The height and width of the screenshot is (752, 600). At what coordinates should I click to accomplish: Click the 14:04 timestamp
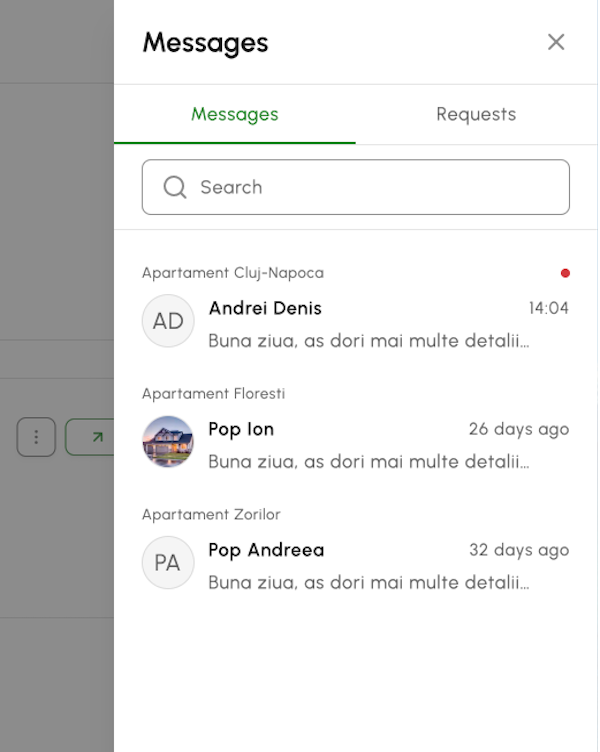[549, 308]
